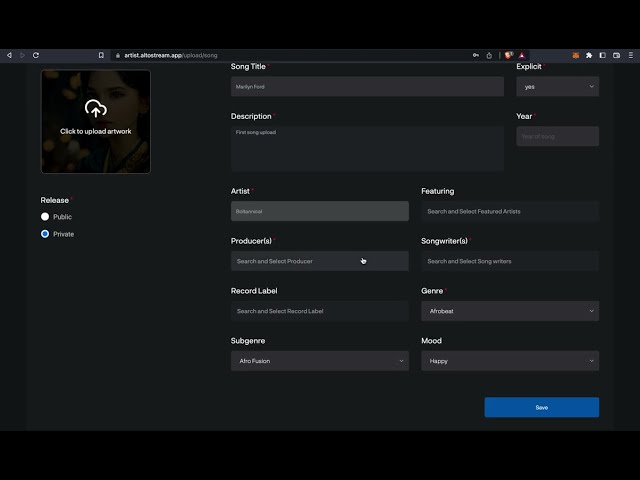Click the blue Save button
Viewport: 640px width, 480px height.
[542, 407]
